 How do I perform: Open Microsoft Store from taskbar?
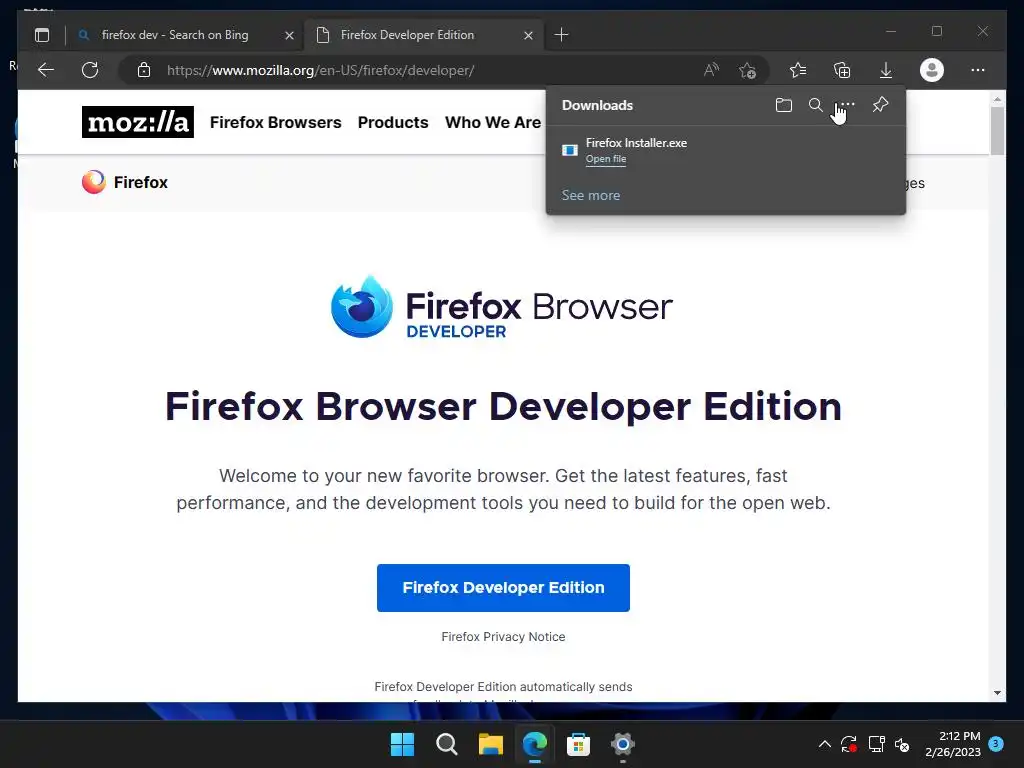(x=579, y=744)
